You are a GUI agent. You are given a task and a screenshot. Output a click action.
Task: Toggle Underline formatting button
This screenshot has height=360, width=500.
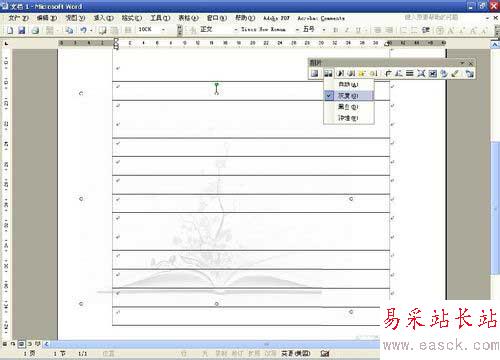pyautogui.click(x=358, y=30)
